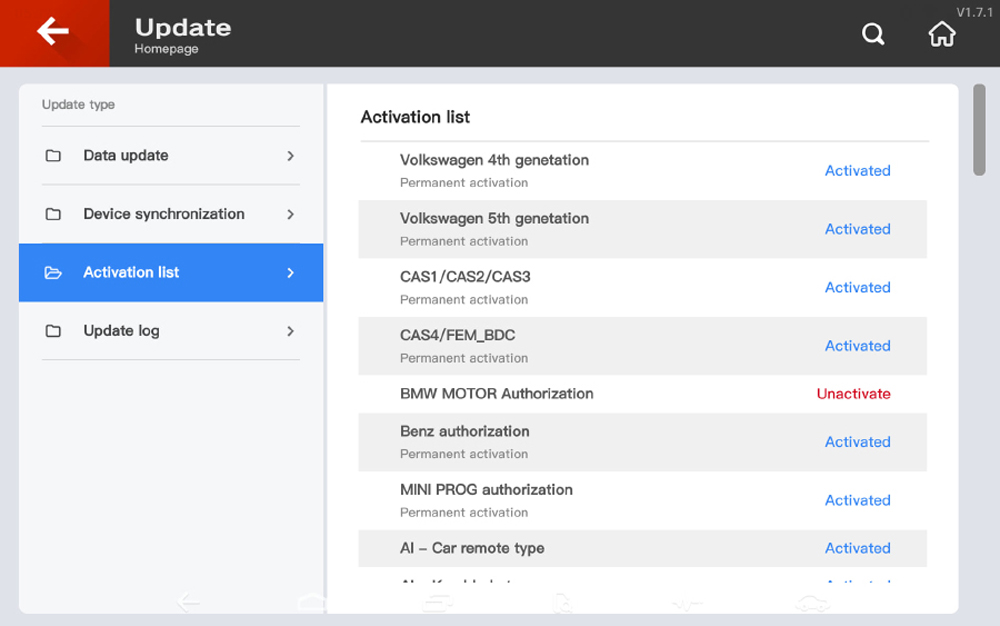Open the Device synchronization section
1000x626 pixels.
pyautogui.click(x=171, y=214)
